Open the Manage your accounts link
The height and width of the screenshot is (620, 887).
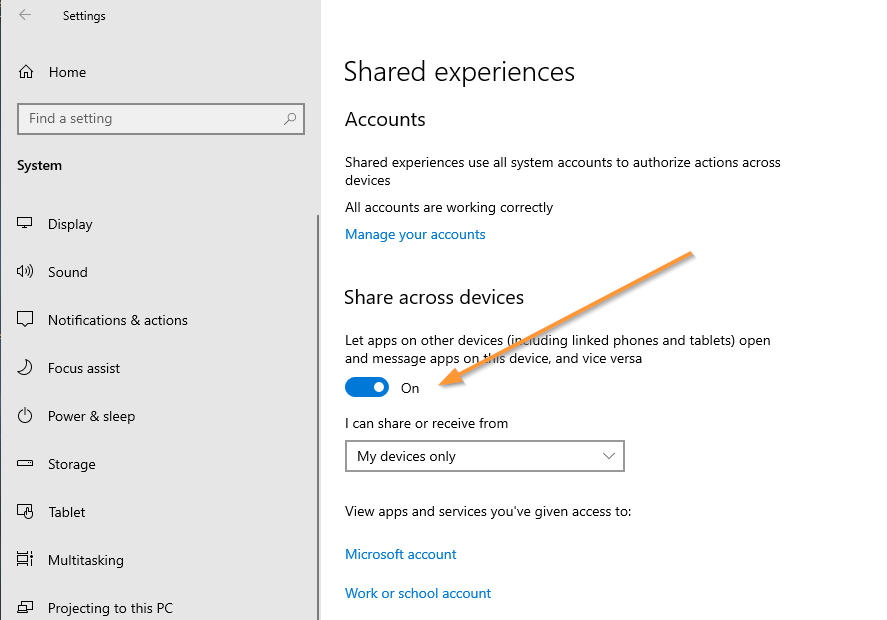pyautogui.click(x=415, y=234)
